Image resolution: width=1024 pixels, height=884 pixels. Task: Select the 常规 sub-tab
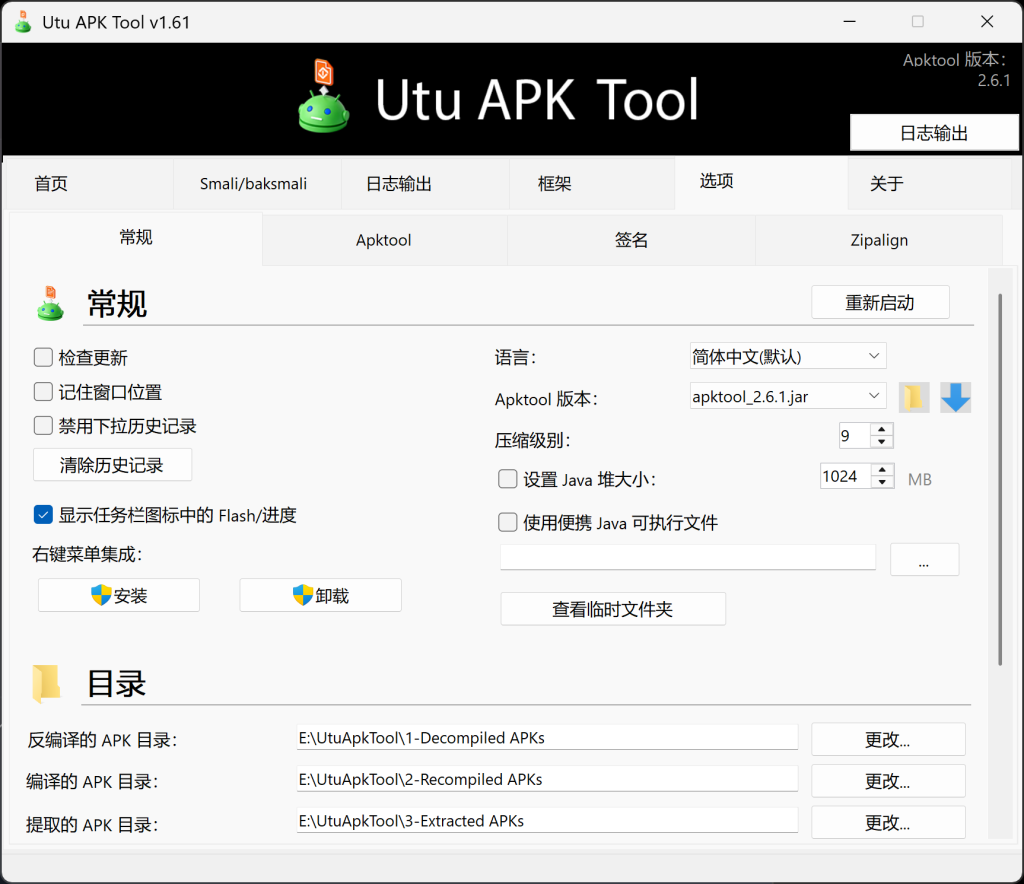136,238
